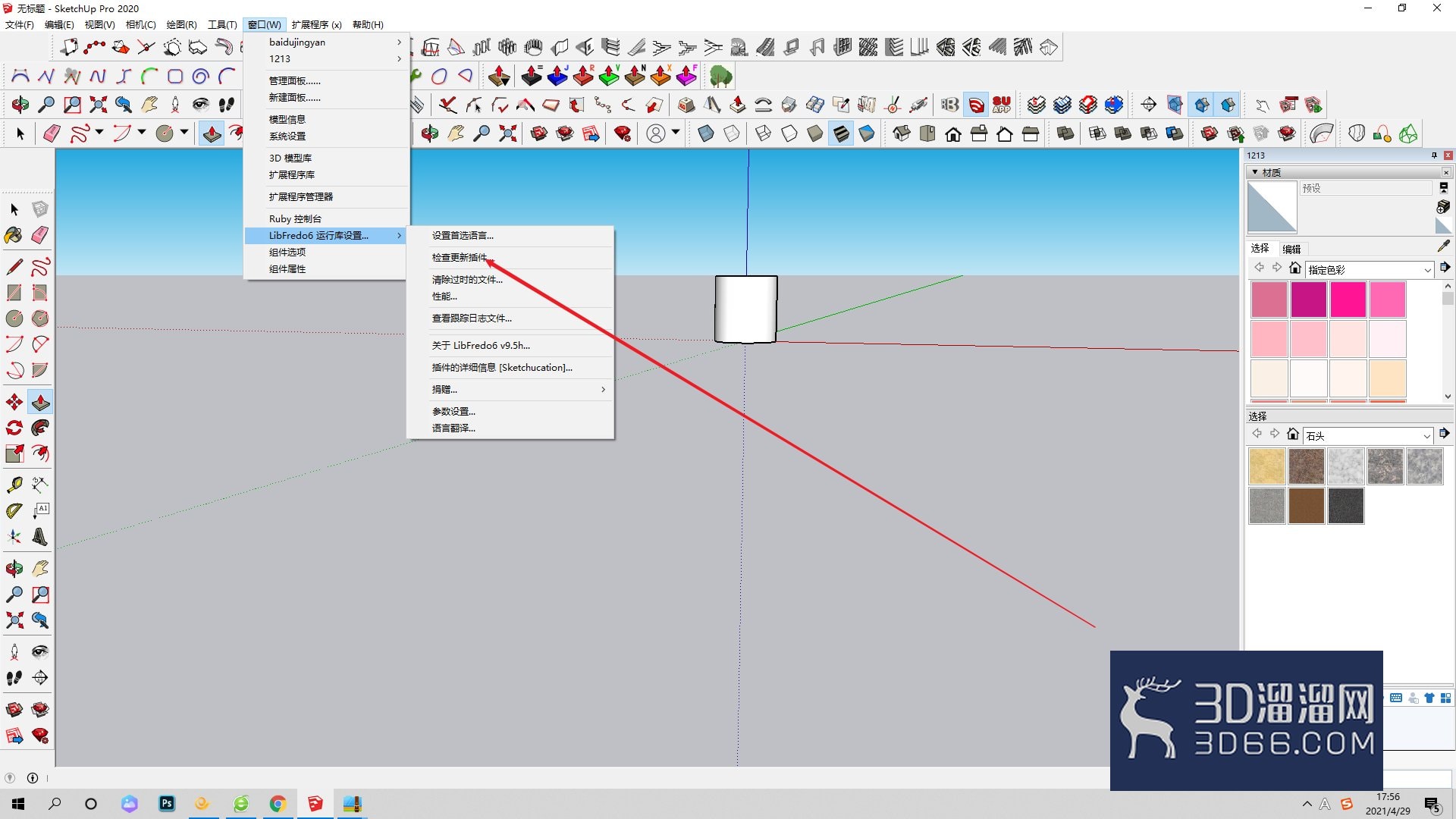The width and height of the screenshot is (1456, 819).
Task: Toggle Shaded With Textures style button
Action: [841, 134]
